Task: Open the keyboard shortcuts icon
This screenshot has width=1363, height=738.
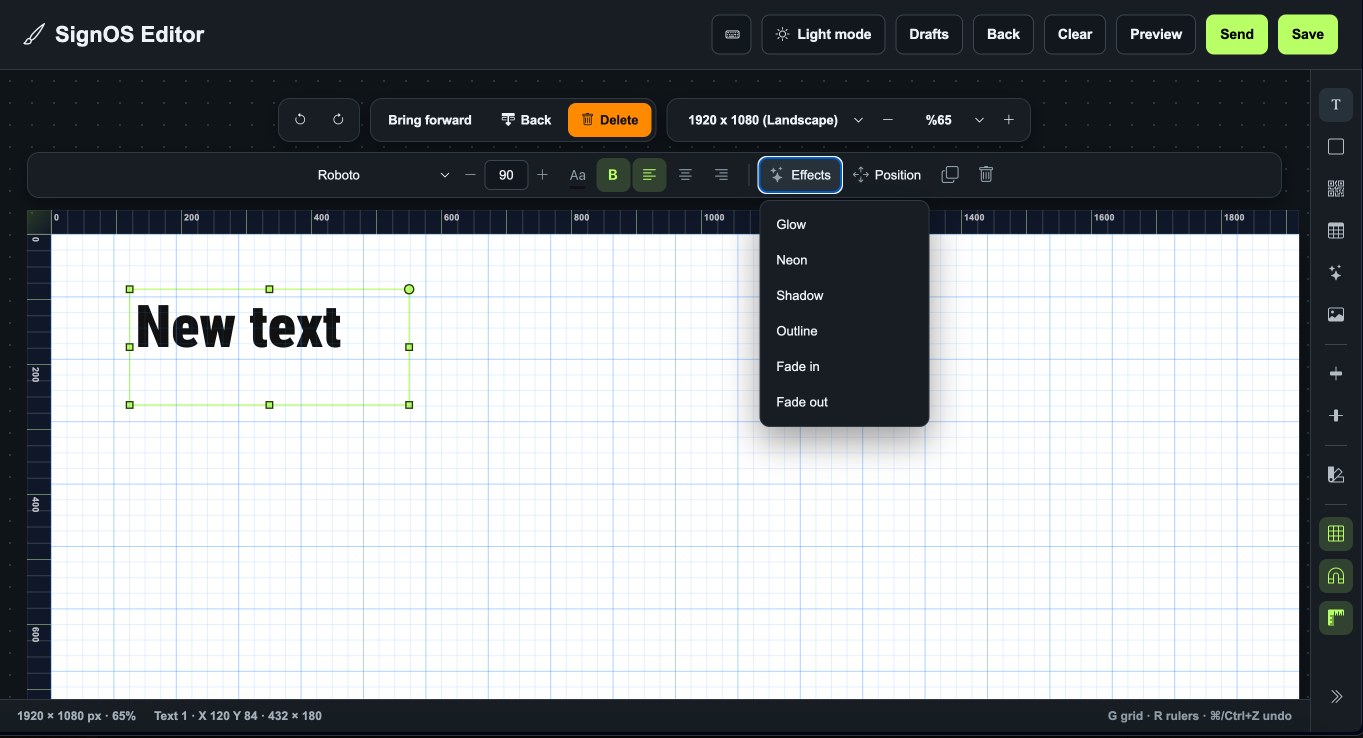Action: [x=732, y=34]
